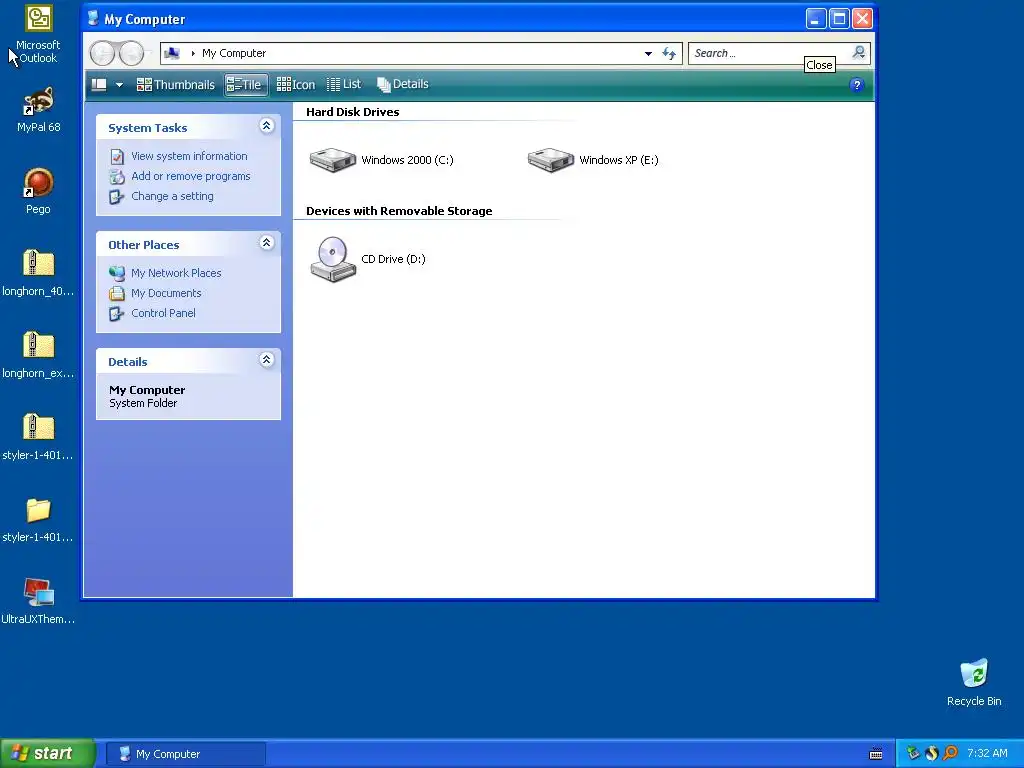Select the styler-1-401 zip archive on desktop

click(x=38, y=437)
